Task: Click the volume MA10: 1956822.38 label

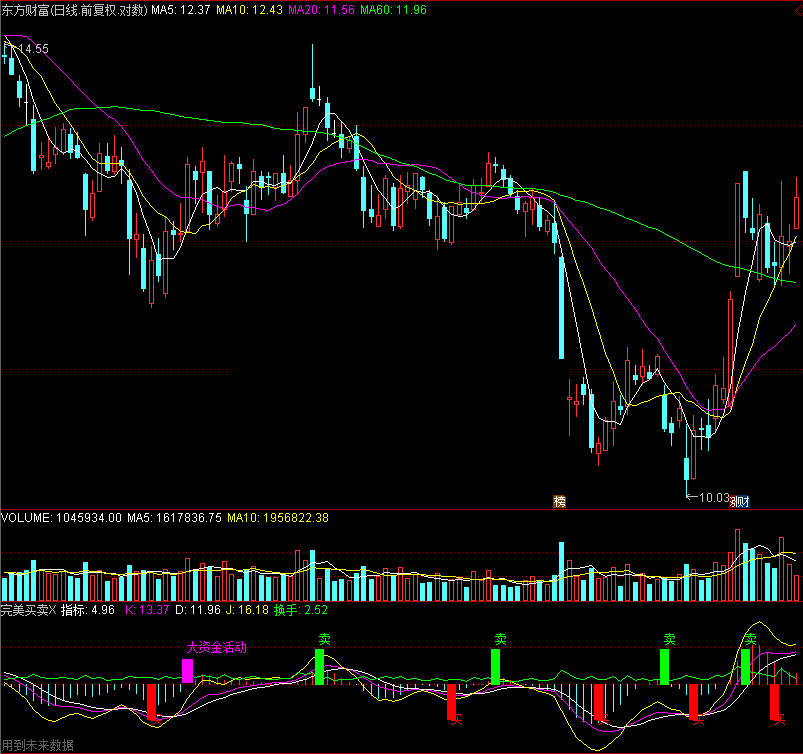Action: (x=278, y=518)
